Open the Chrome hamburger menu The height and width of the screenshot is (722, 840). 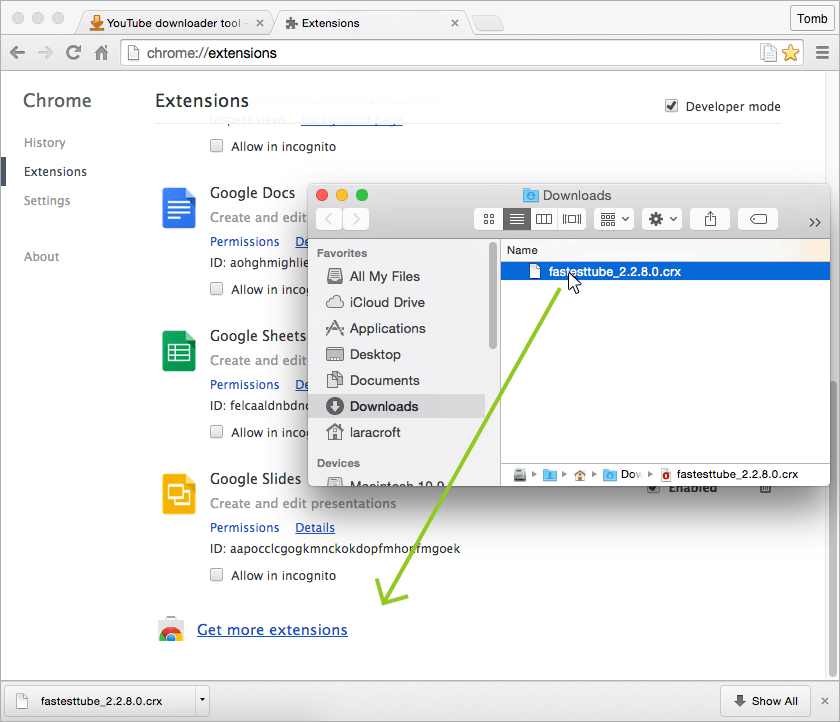[x=822, y=52]
